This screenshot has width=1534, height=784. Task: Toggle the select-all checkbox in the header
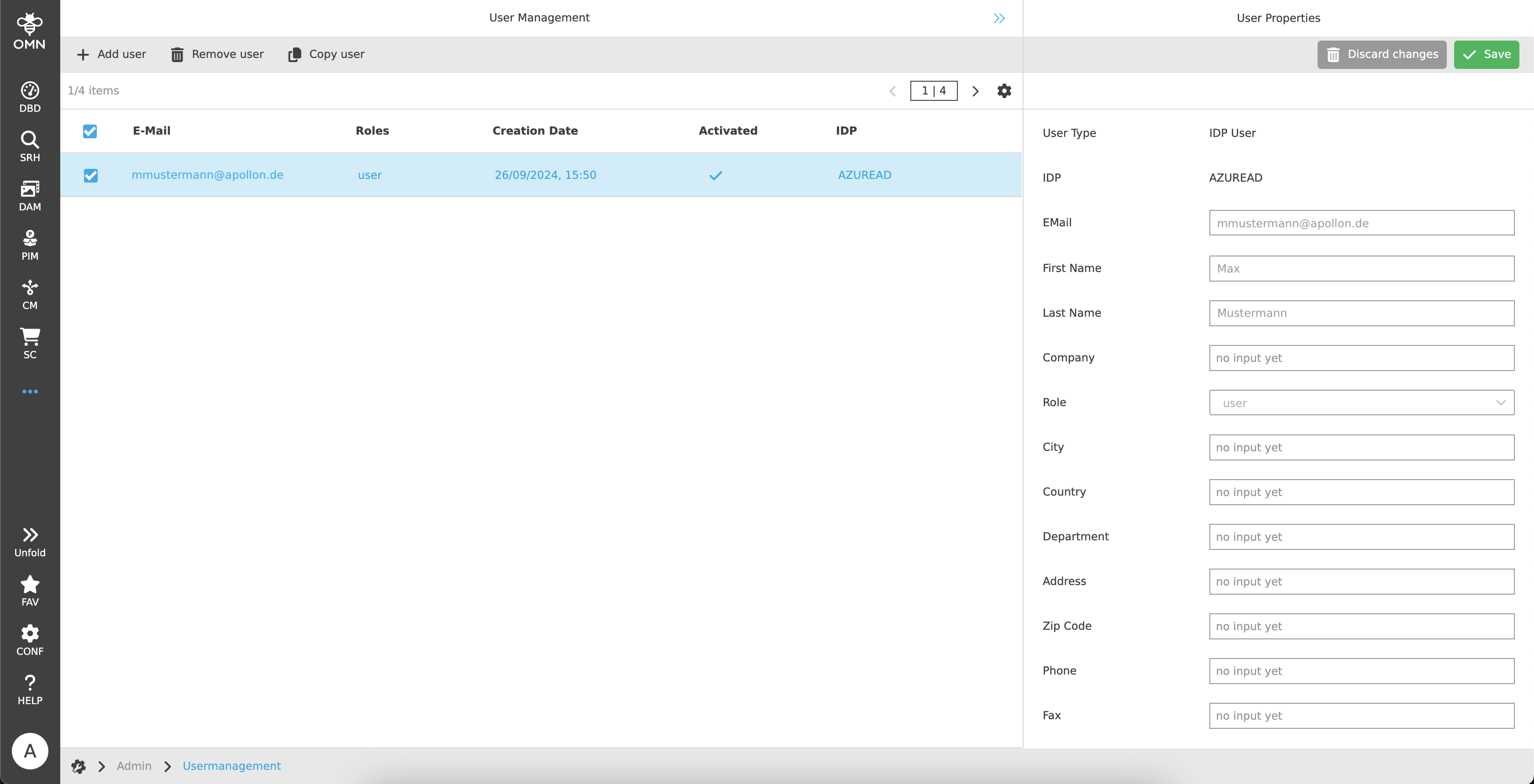click(x=90, y=131)
